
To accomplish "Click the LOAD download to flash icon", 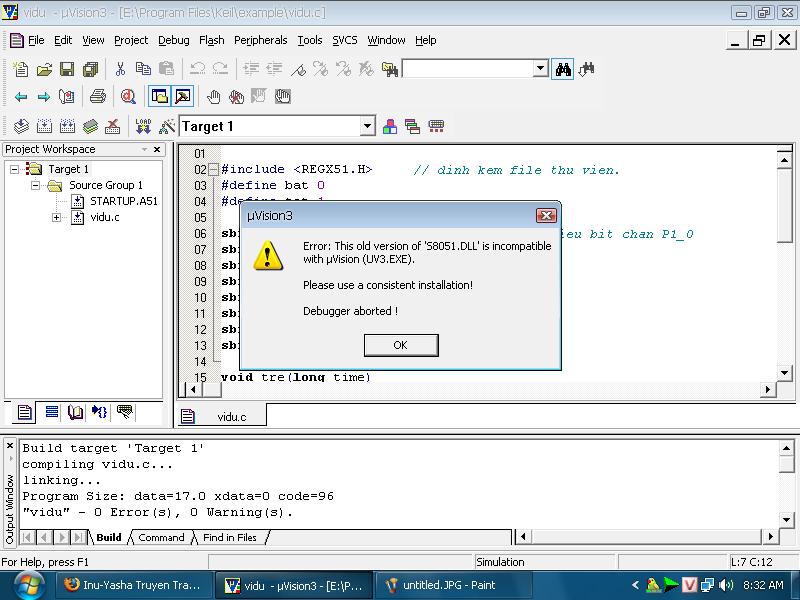I will coord(143,126).
